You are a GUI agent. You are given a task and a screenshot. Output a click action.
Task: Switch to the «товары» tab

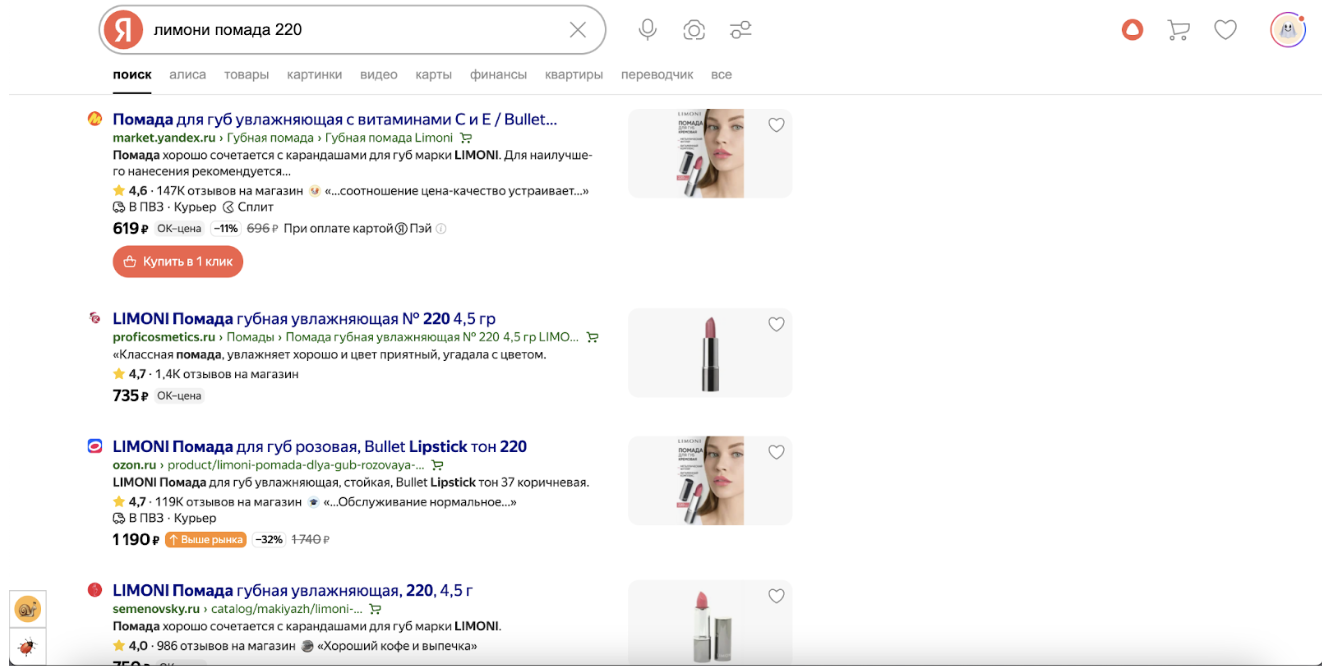pyautogui.click(x=246, y=75)
